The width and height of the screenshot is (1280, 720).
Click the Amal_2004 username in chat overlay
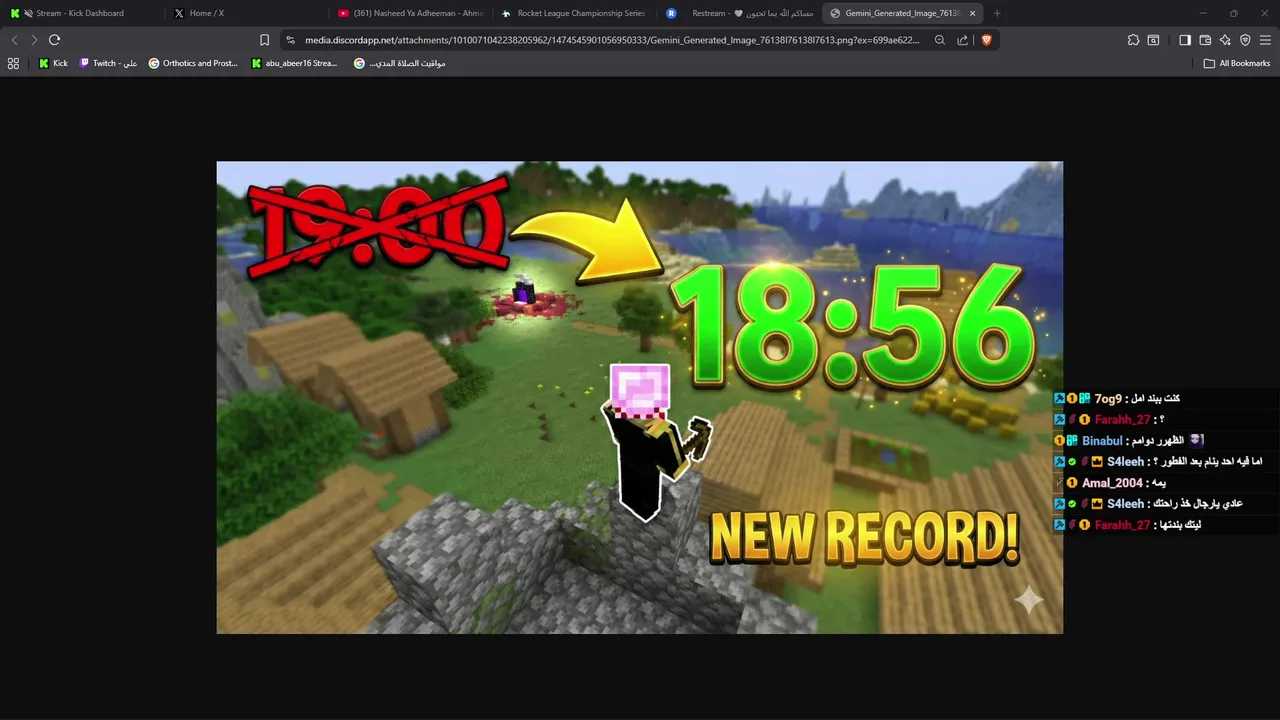click(x=1112, y=483)
